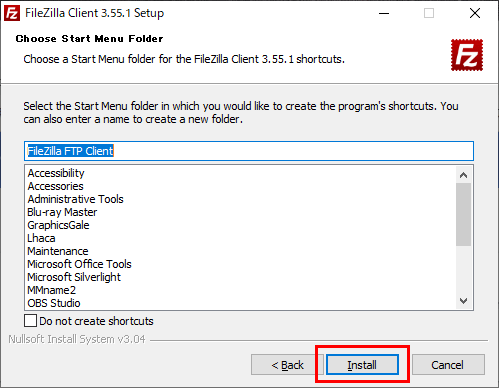The height and width of the screenshot is (388, 499).
Task: Click the red FileZilla logo in header
Action: pos(467,55)
